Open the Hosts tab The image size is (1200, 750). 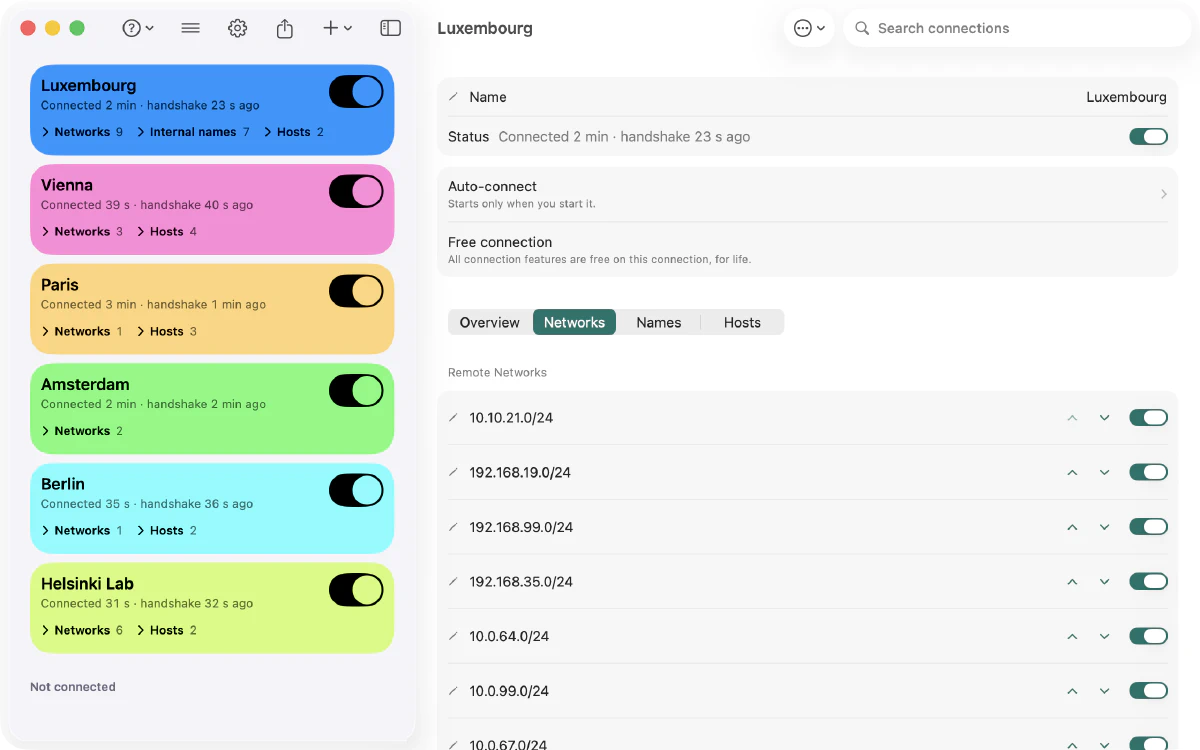click(x=742, y=322)
